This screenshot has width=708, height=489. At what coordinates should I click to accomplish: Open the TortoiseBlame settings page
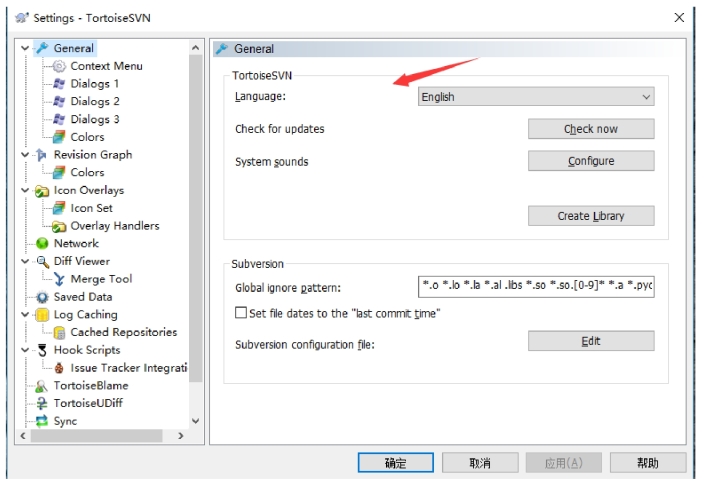[x=91, y=386]
